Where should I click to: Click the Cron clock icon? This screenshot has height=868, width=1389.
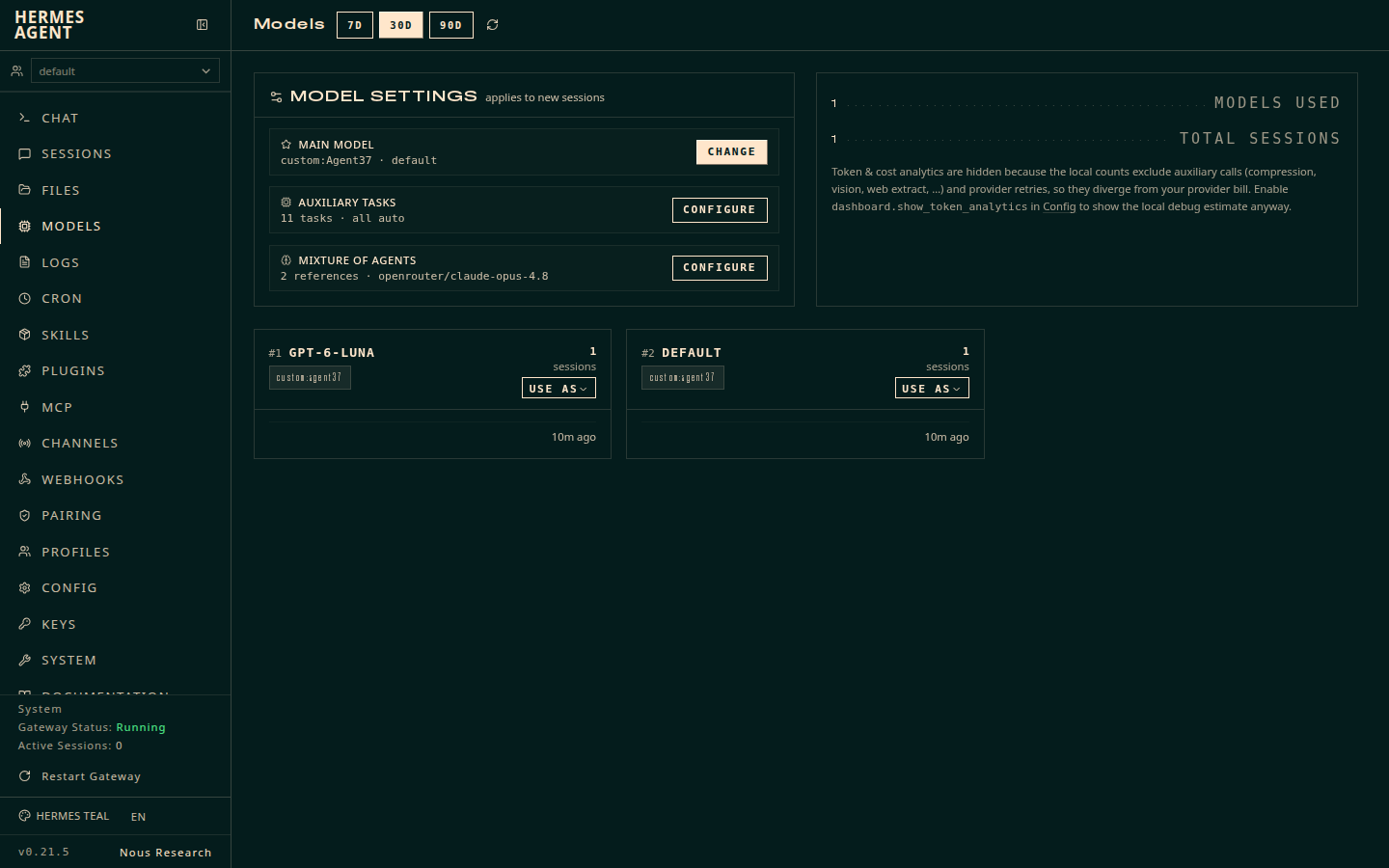coord(25,298)
